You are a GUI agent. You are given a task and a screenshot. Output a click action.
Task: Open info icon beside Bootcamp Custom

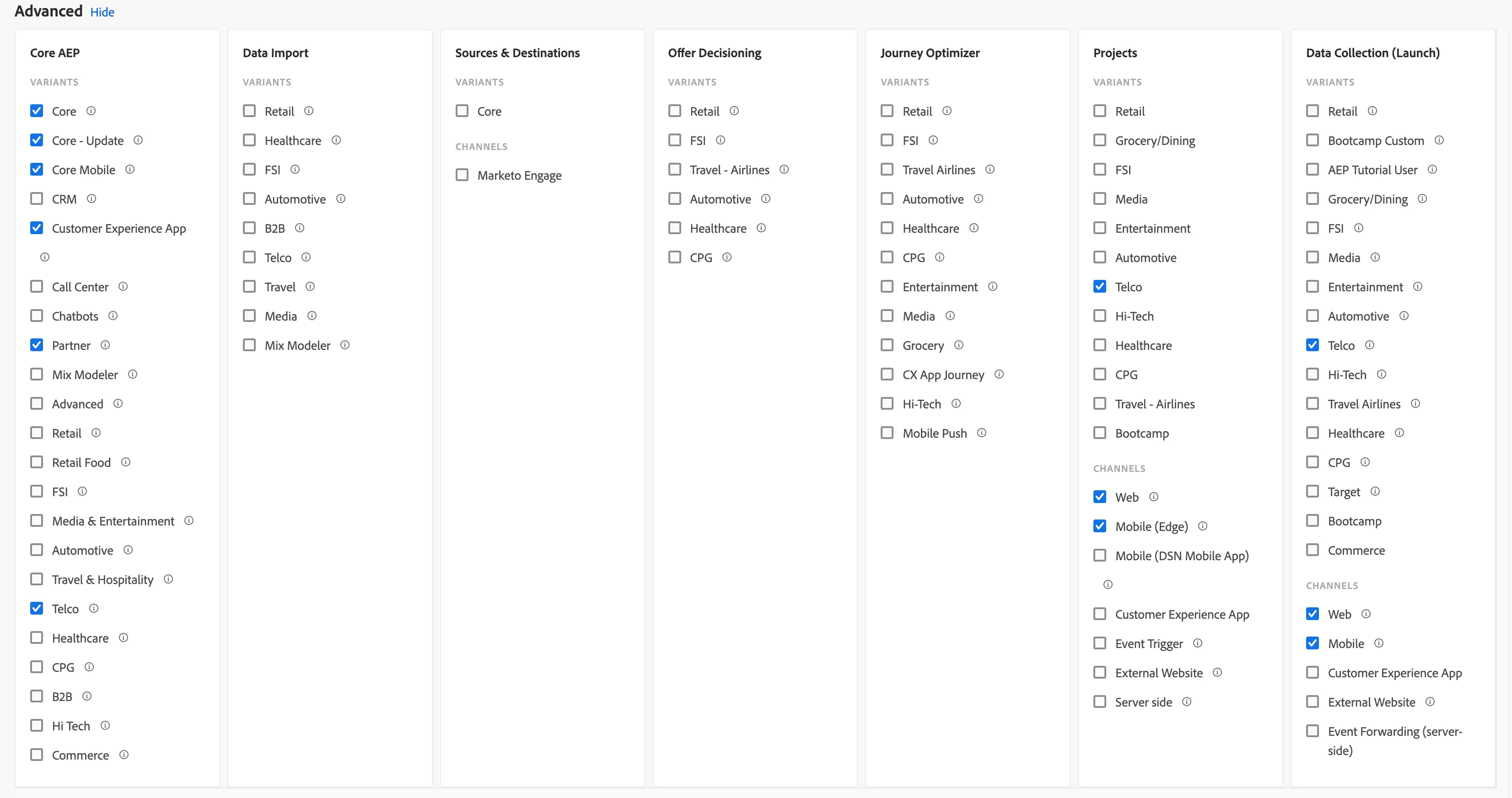pos(1439,140)
